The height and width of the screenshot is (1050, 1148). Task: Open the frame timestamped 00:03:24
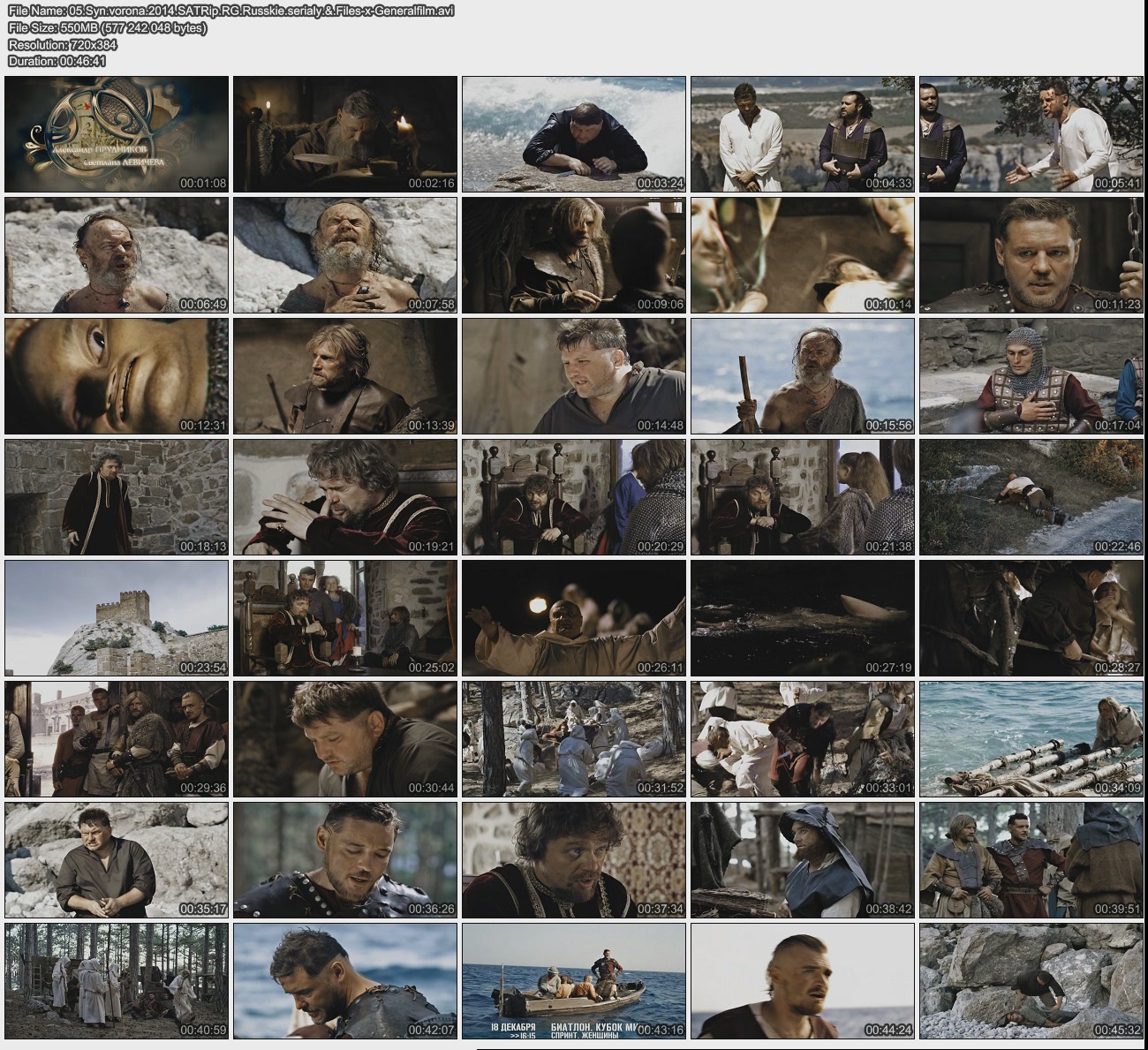click(574, 134)
